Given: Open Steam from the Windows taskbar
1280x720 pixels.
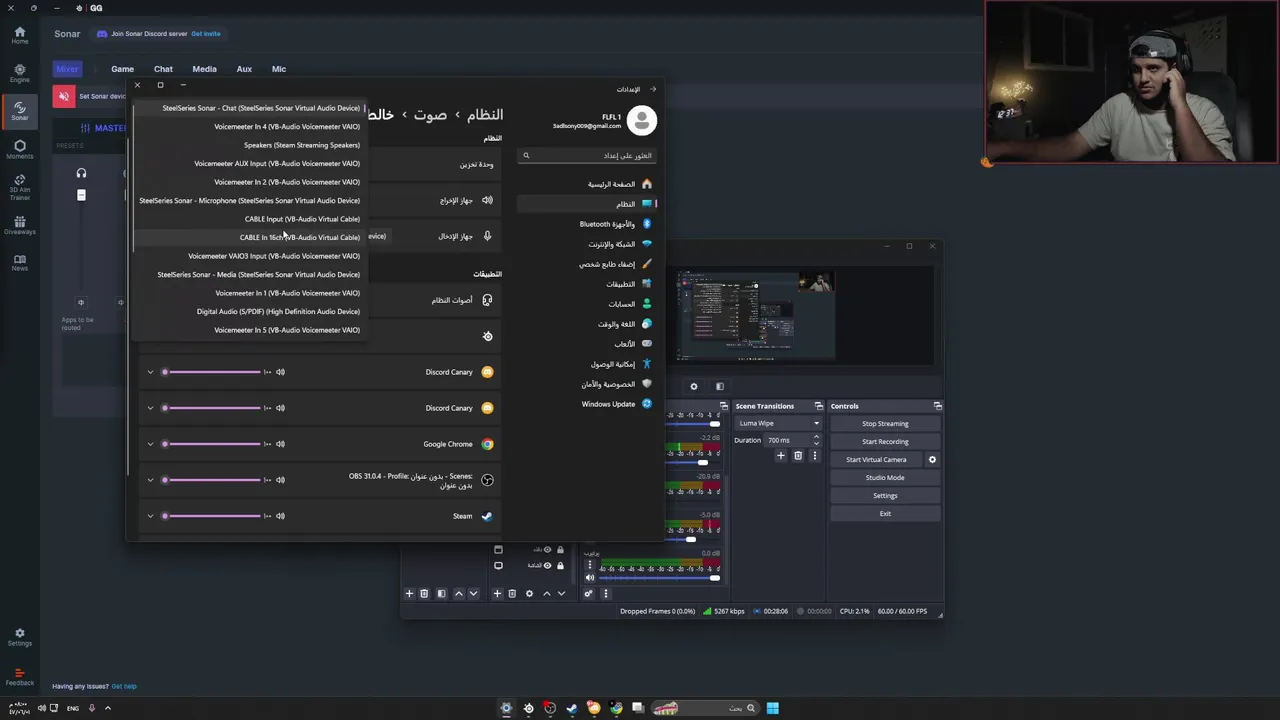Looking at the screenshot, I should 571,708.
